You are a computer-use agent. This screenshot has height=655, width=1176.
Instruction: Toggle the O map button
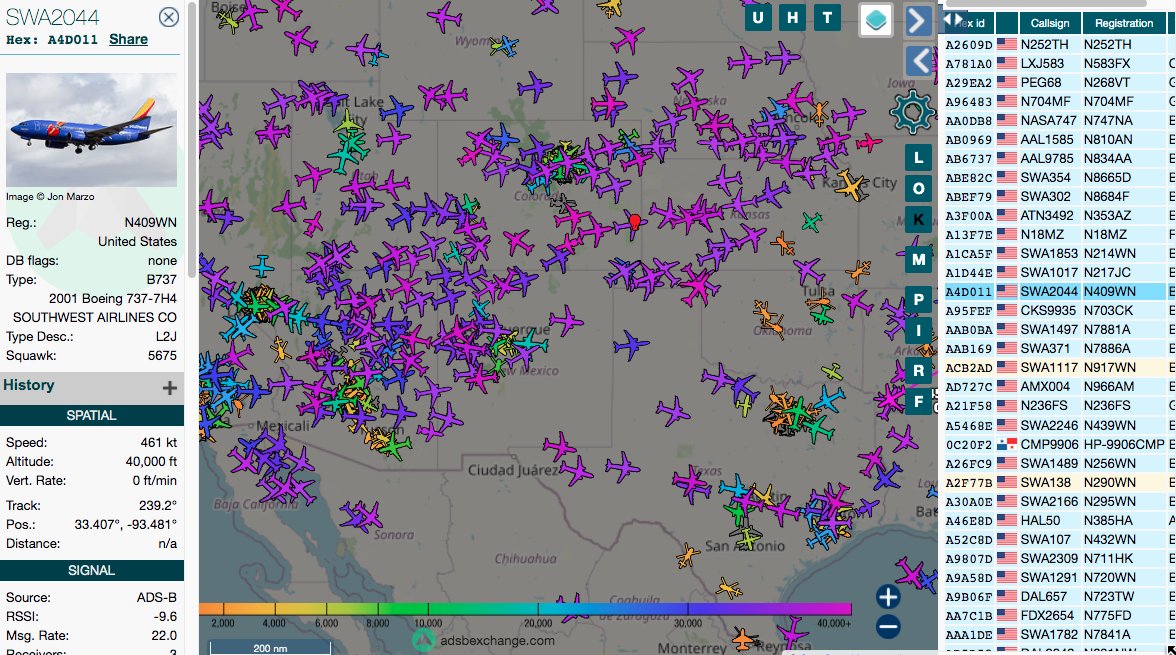pos(919,188)
